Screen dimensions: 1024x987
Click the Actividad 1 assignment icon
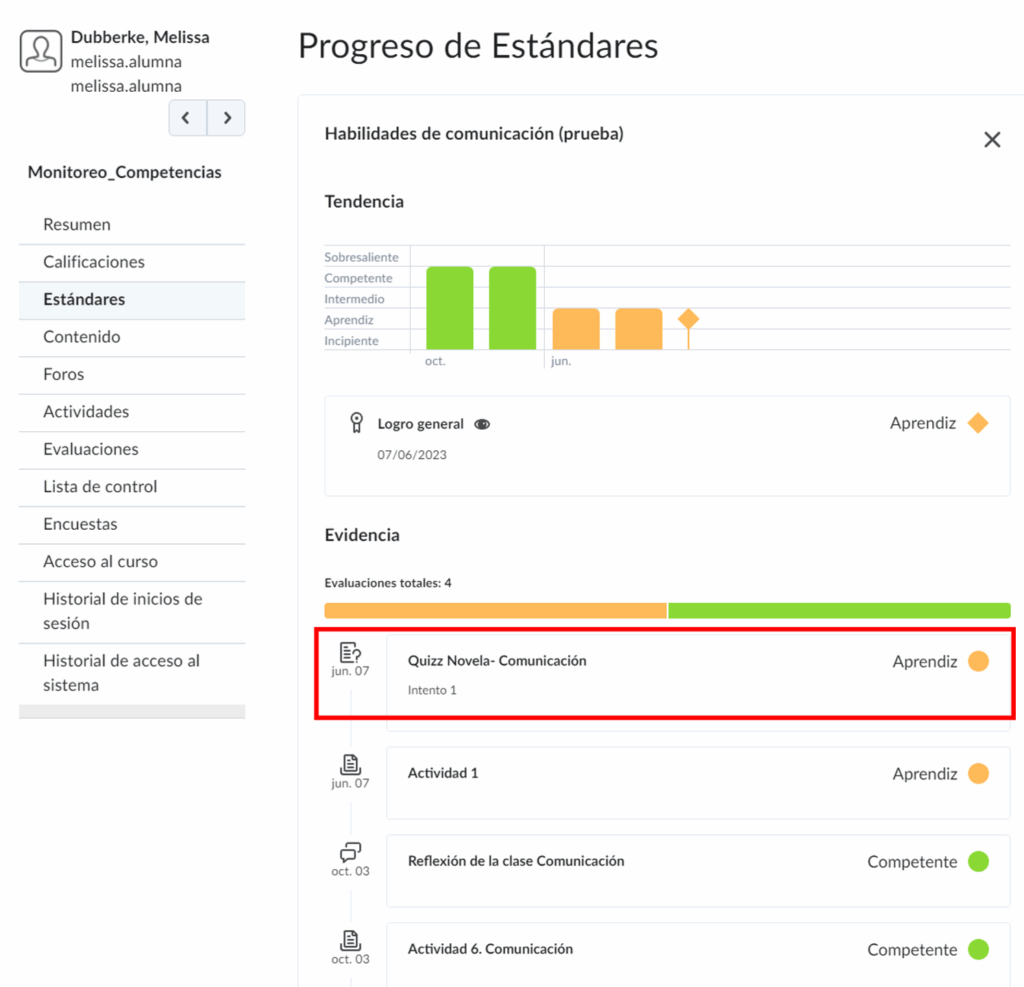350,765
